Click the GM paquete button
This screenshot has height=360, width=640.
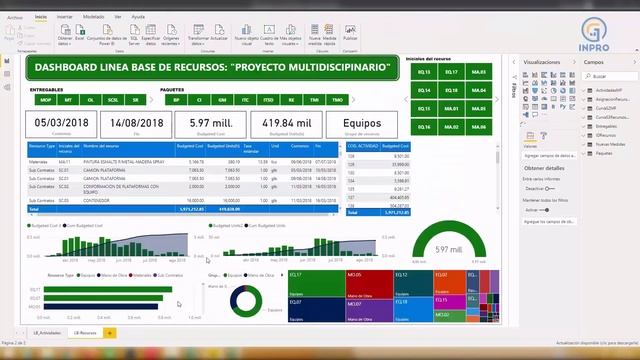click(222, 100)
